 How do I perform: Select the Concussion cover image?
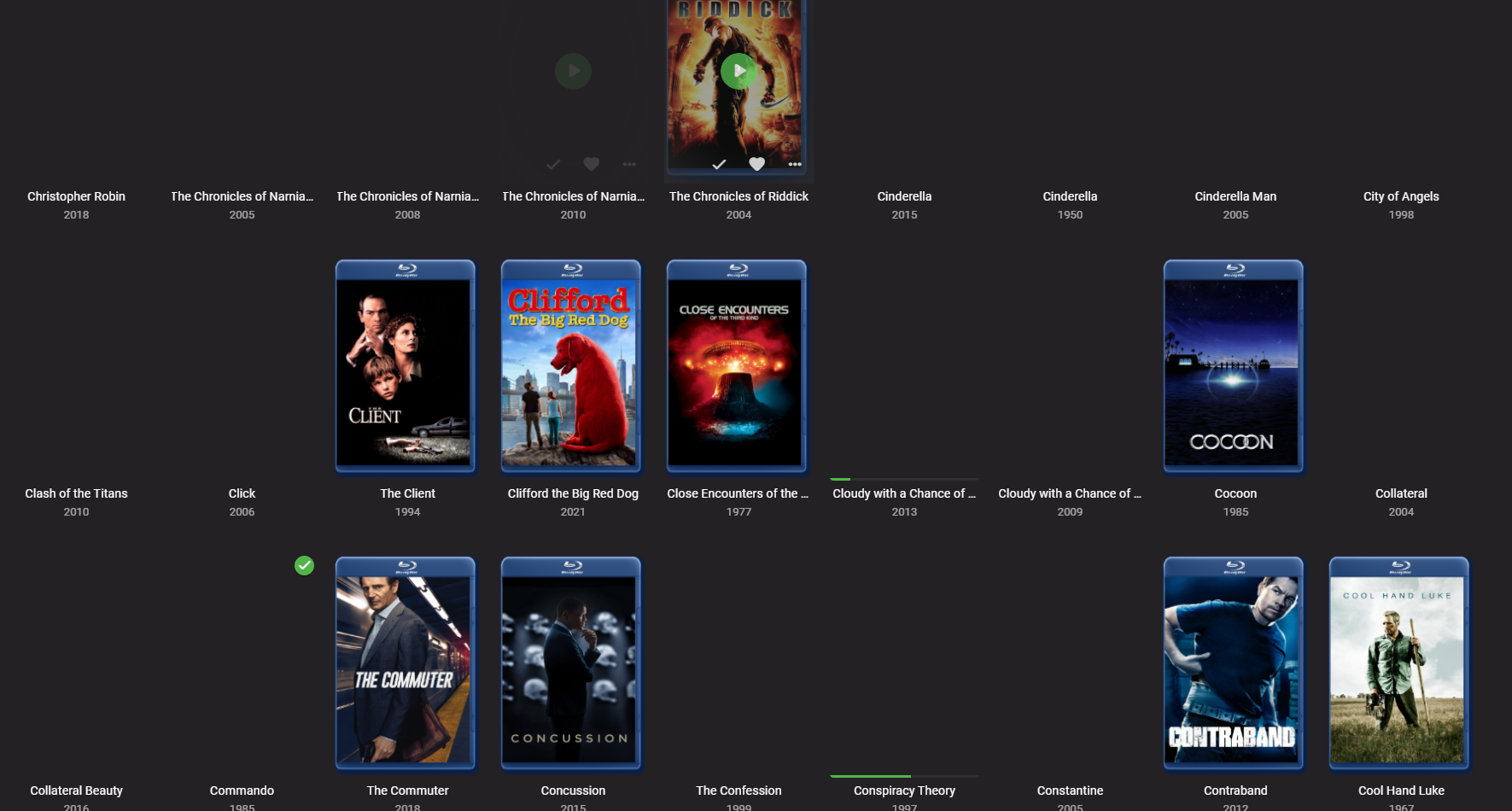point(571,663)
